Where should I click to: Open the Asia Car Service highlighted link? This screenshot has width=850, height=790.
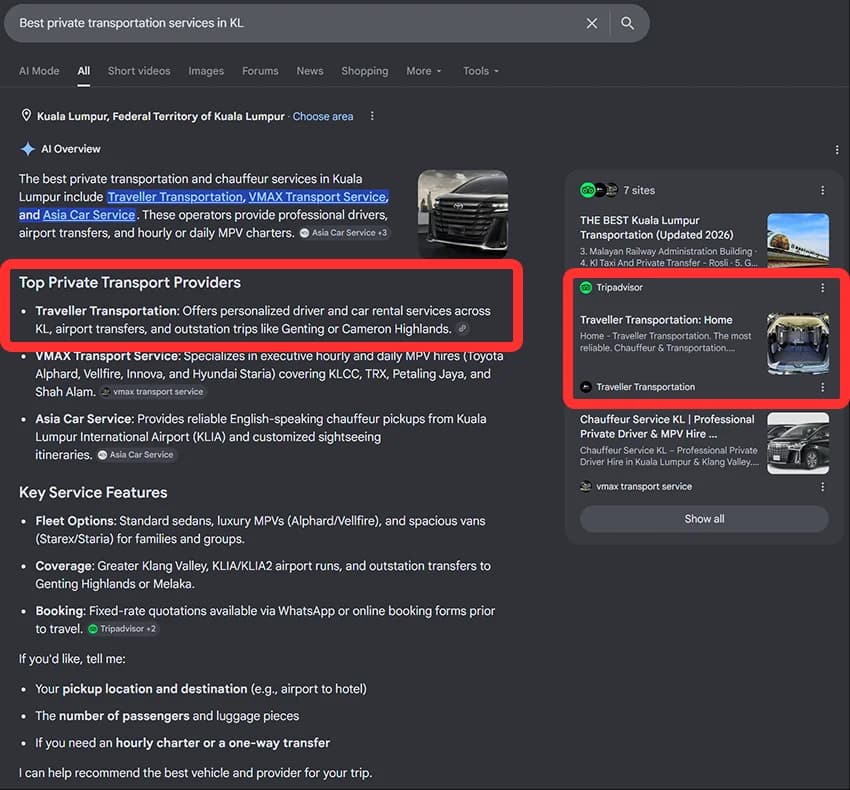click(89, 215)
